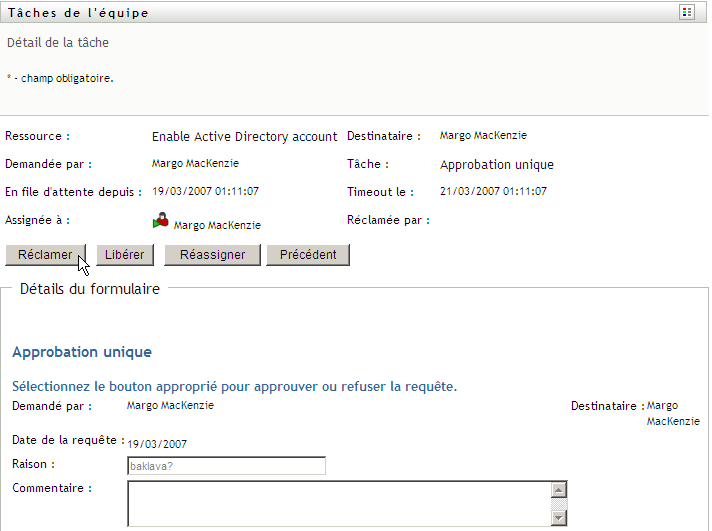This screenshot has height=531, width=712.
Task: Click the Détail de la tâche subtitle
Action: (x=58, y=43)
